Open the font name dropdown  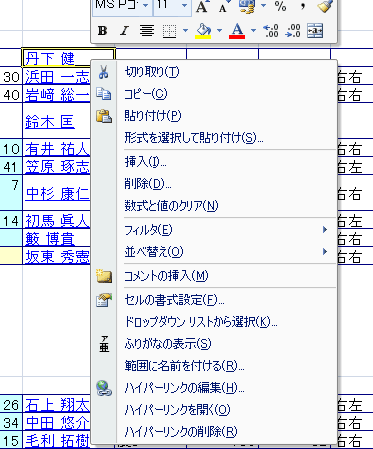click(x=146, y=6)
